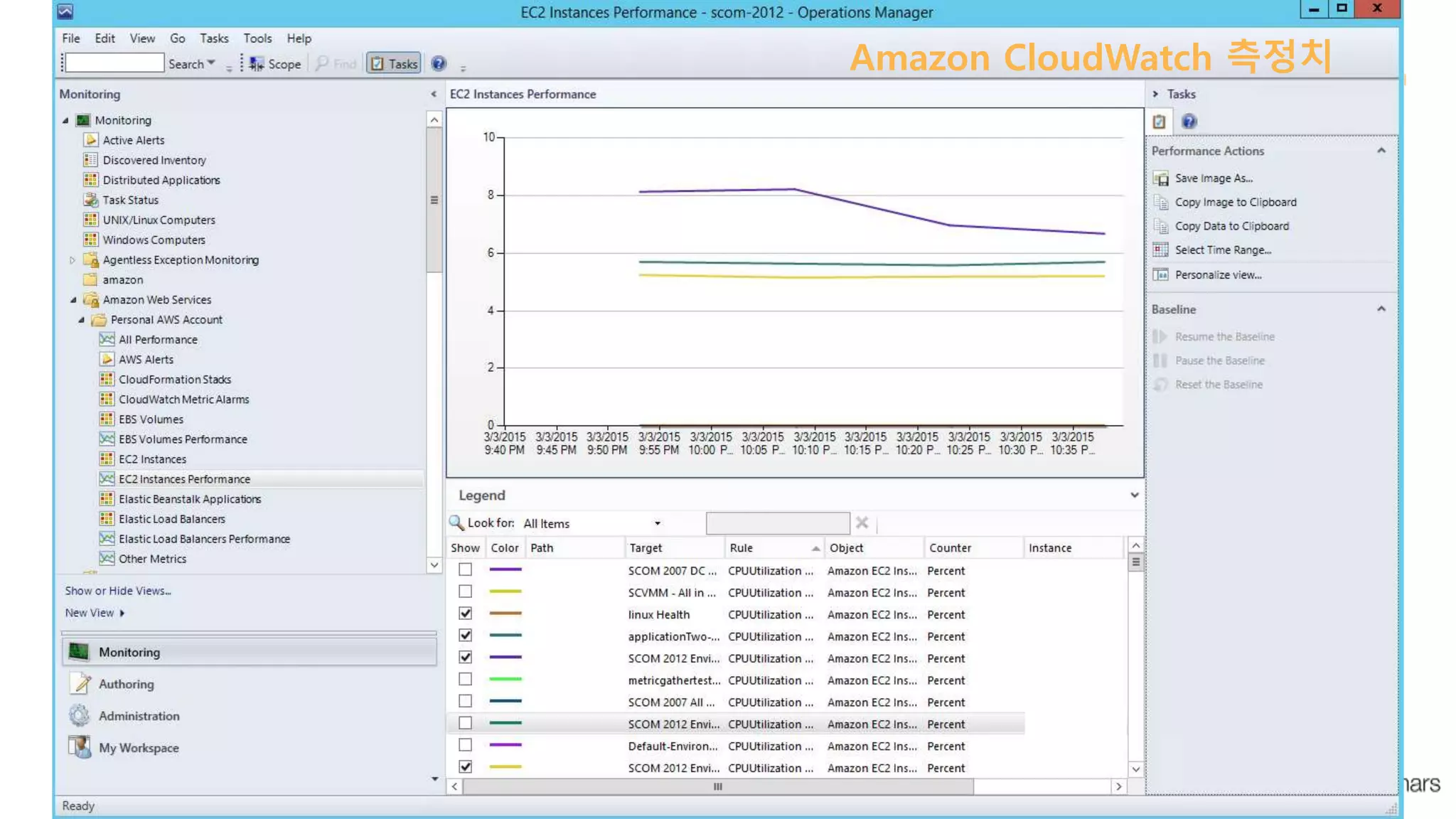Click the Look for magnifier icon
Image resolution: width=1456 pixels, height=819 pixels.
coord(456,523)
